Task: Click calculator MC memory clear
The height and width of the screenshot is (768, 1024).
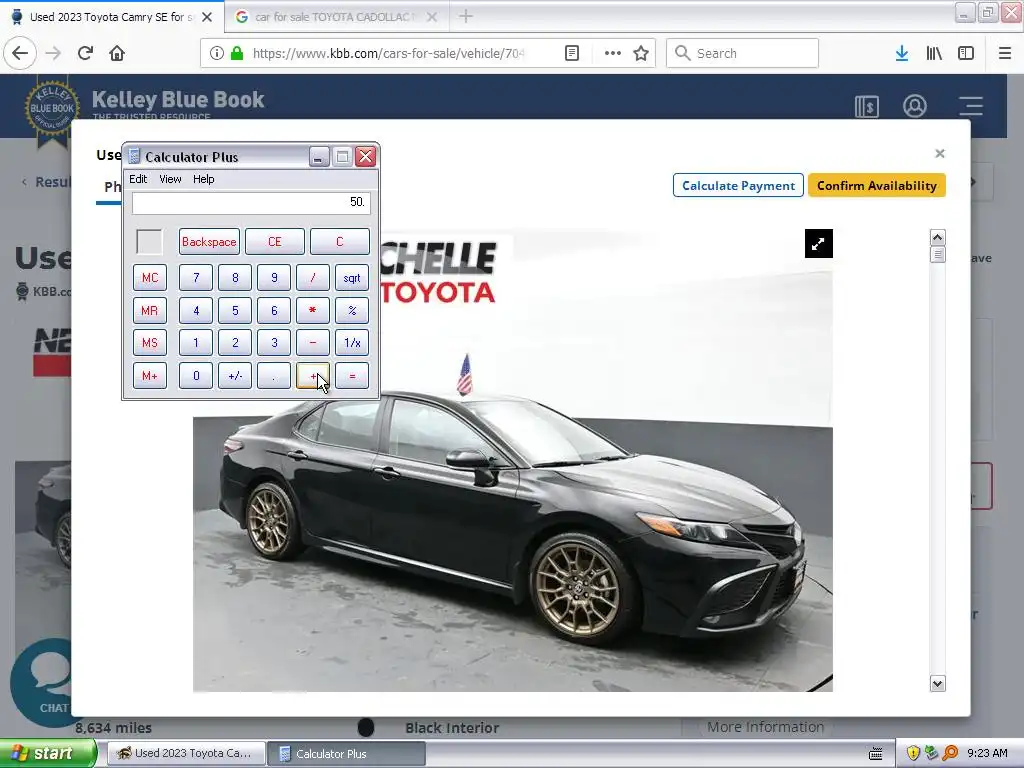Action: point(150,278)
